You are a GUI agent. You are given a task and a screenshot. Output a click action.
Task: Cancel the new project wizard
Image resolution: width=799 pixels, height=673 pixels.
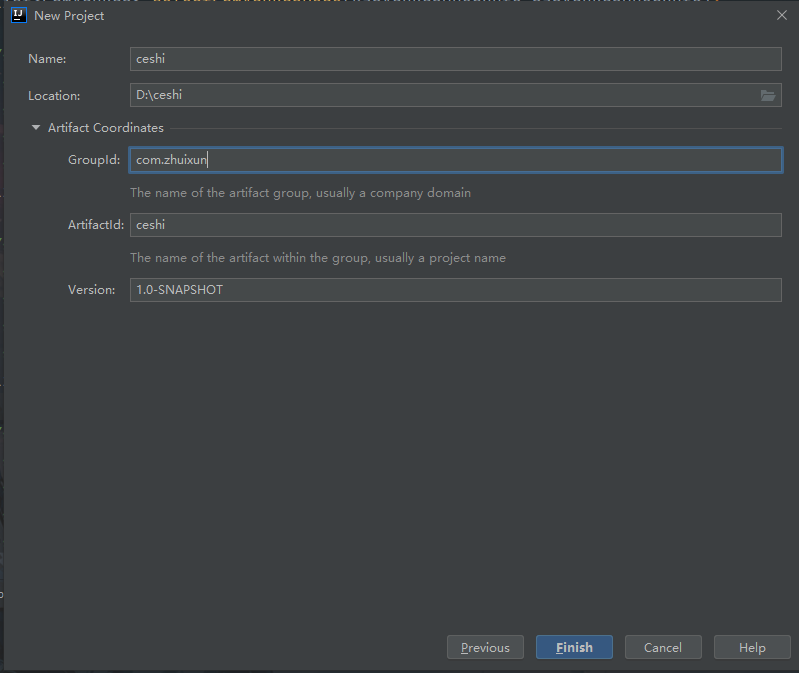click(663, 648)
